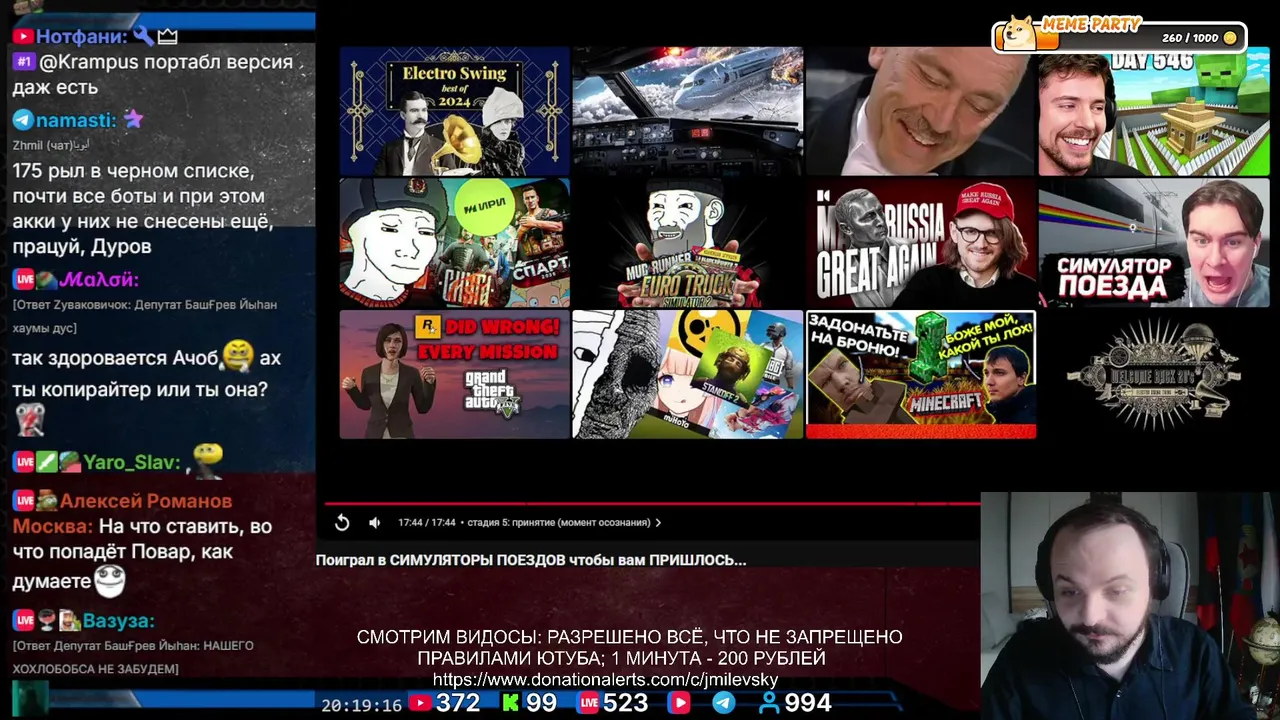The image size is (1280, 720).
Task: Click the LIVE badge beside Алексей Романов
Action: (23, 501)
